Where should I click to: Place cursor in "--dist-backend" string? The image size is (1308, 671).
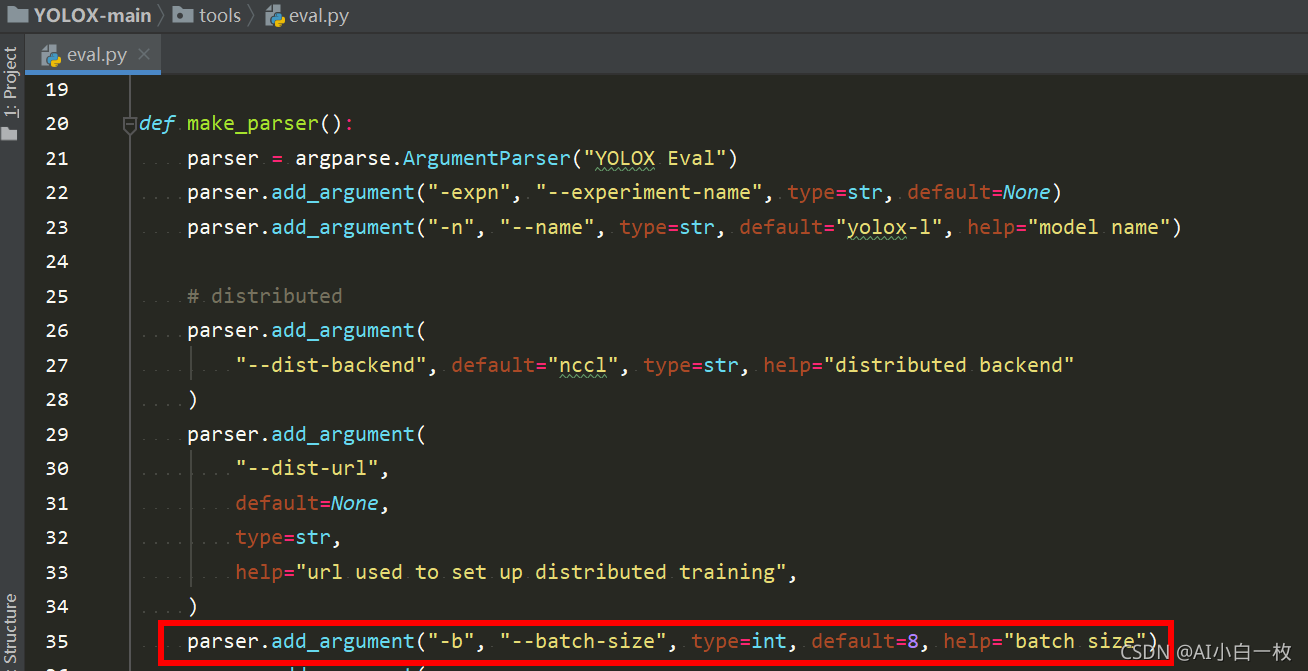332,365
